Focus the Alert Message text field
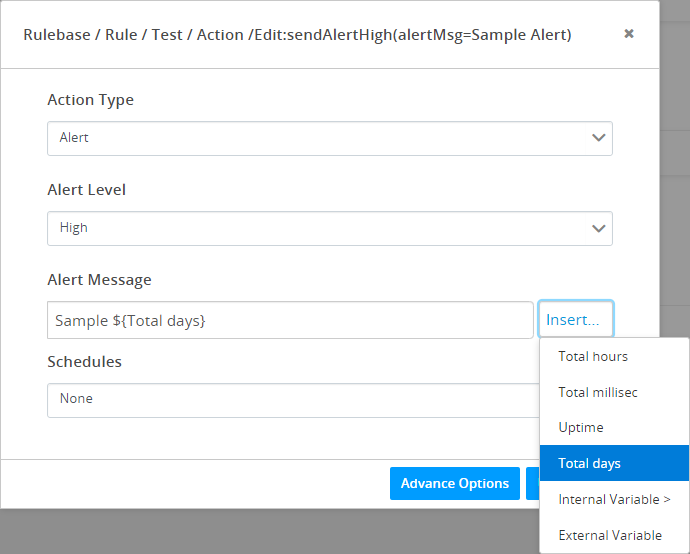The height and width of the screenshot is (554, 690). click(x=290, y=320)
